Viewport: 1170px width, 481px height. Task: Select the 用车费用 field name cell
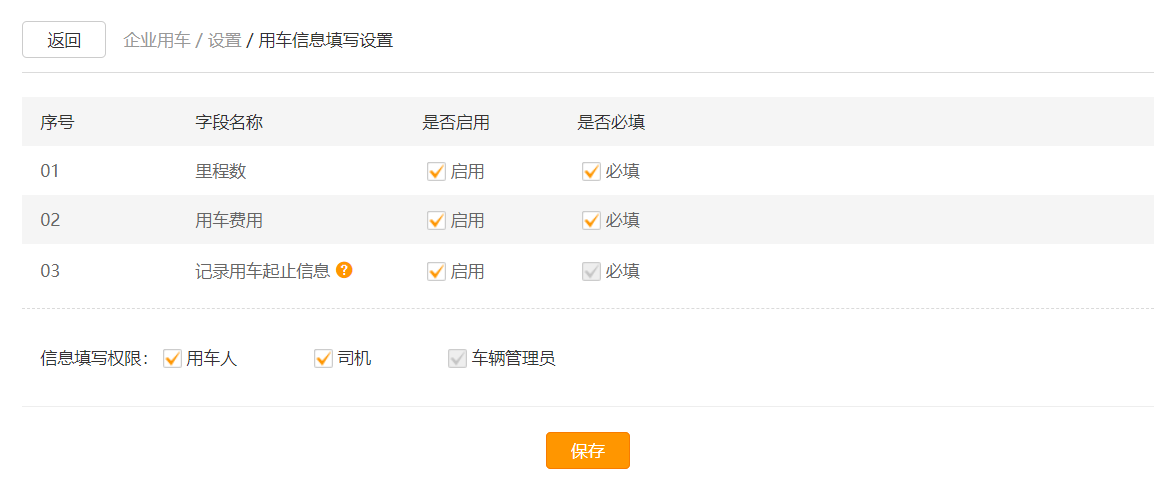click(229, 221)
